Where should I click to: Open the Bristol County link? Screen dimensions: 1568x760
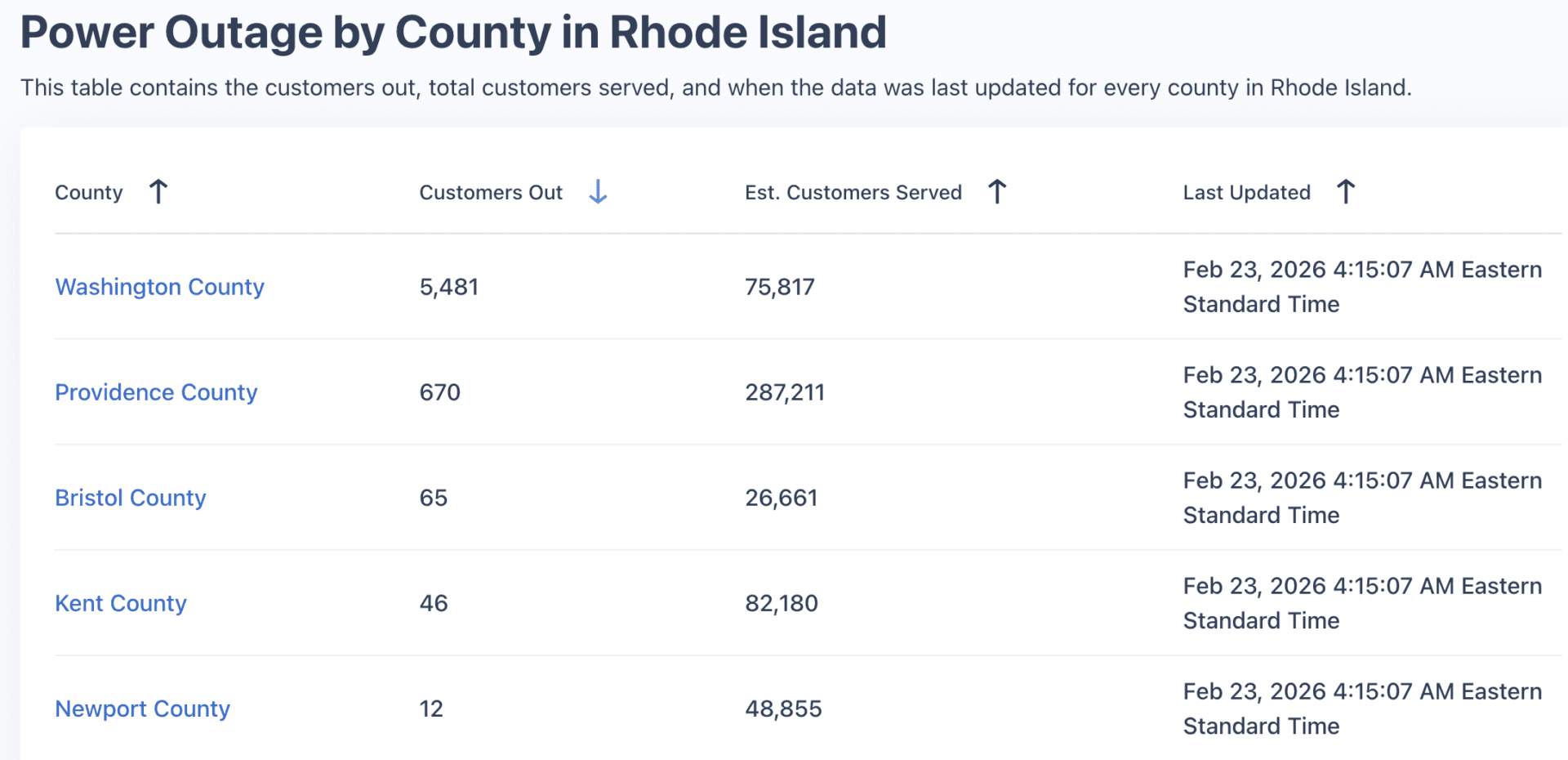130,498
